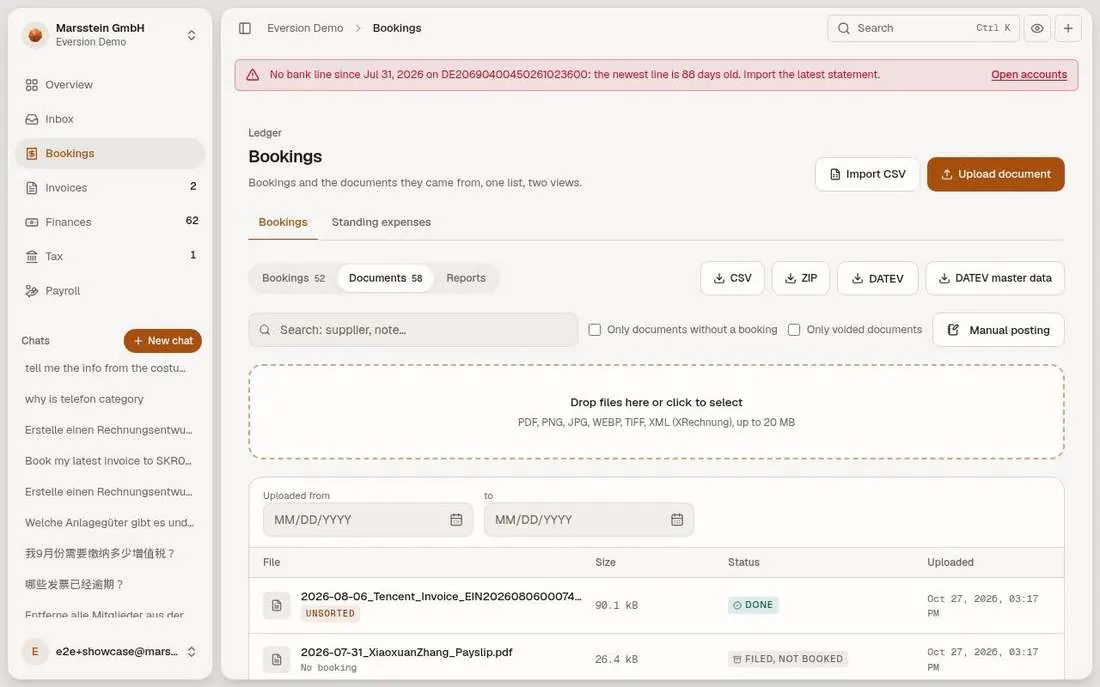Viewport: 1100px width, 687px height.
Task: Open Payroll in sidebar
Action: pyautogui.click(x=109, y=291)
